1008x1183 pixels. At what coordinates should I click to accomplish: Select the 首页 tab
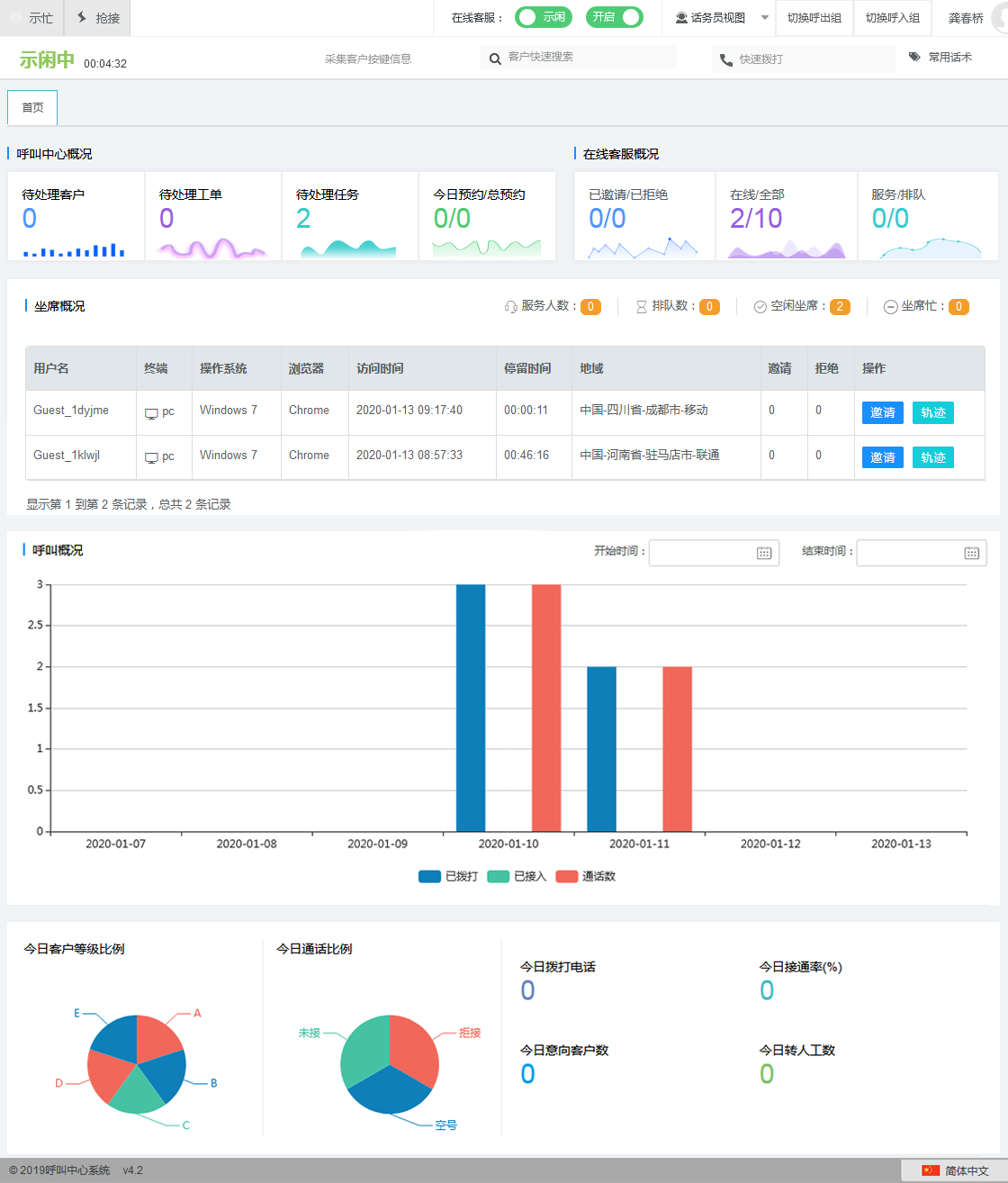[x=32, y=108]
